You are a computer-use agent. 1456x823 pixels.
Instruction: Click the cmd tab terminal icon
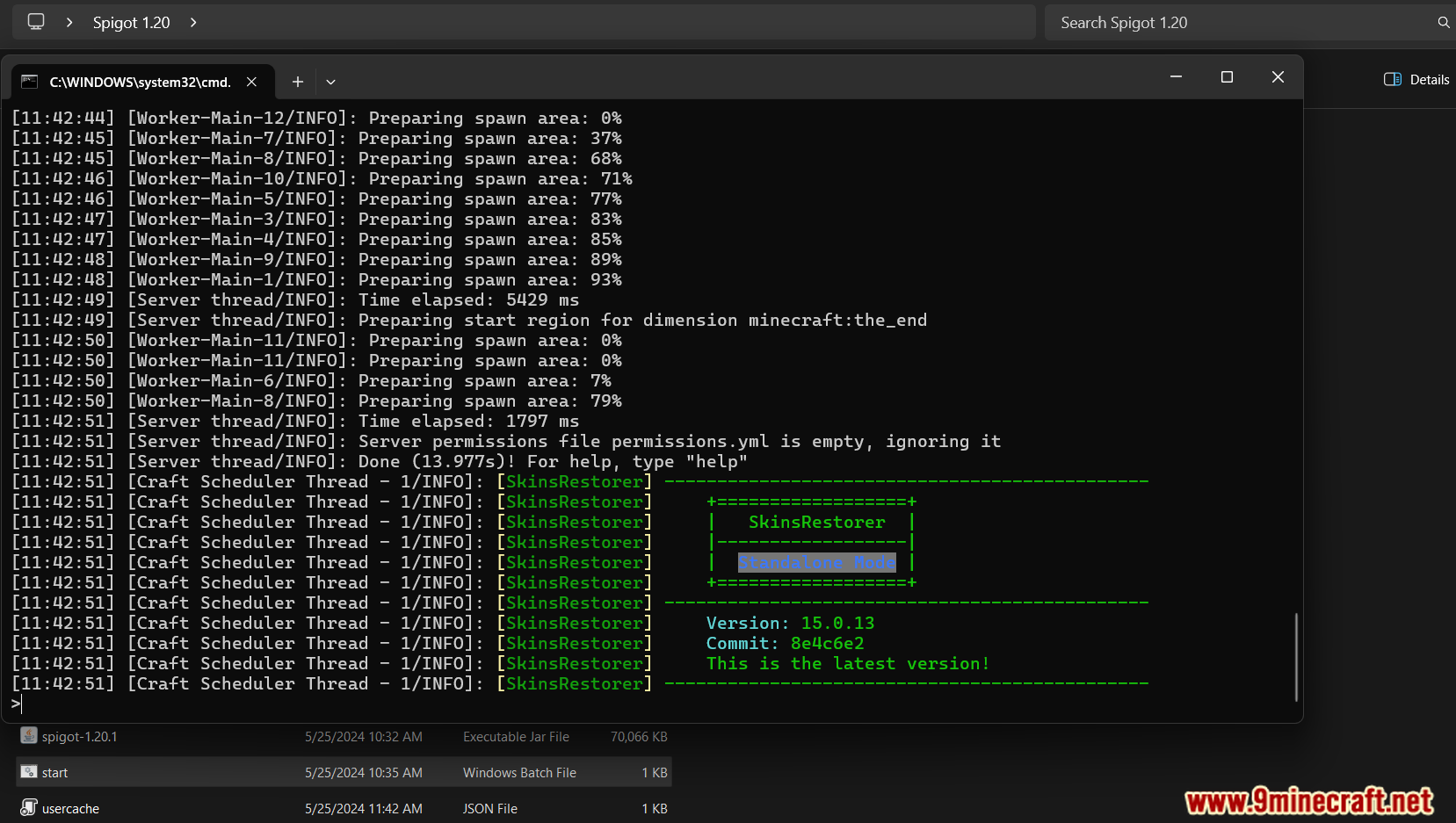pos(29,82)
